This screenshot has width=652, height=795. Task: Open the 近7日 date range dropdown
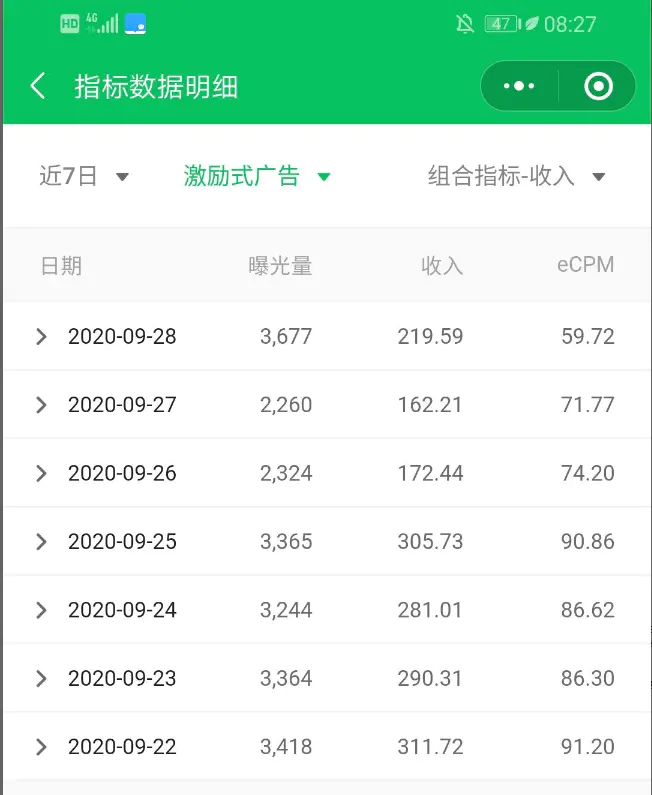(x=84, y=176)
